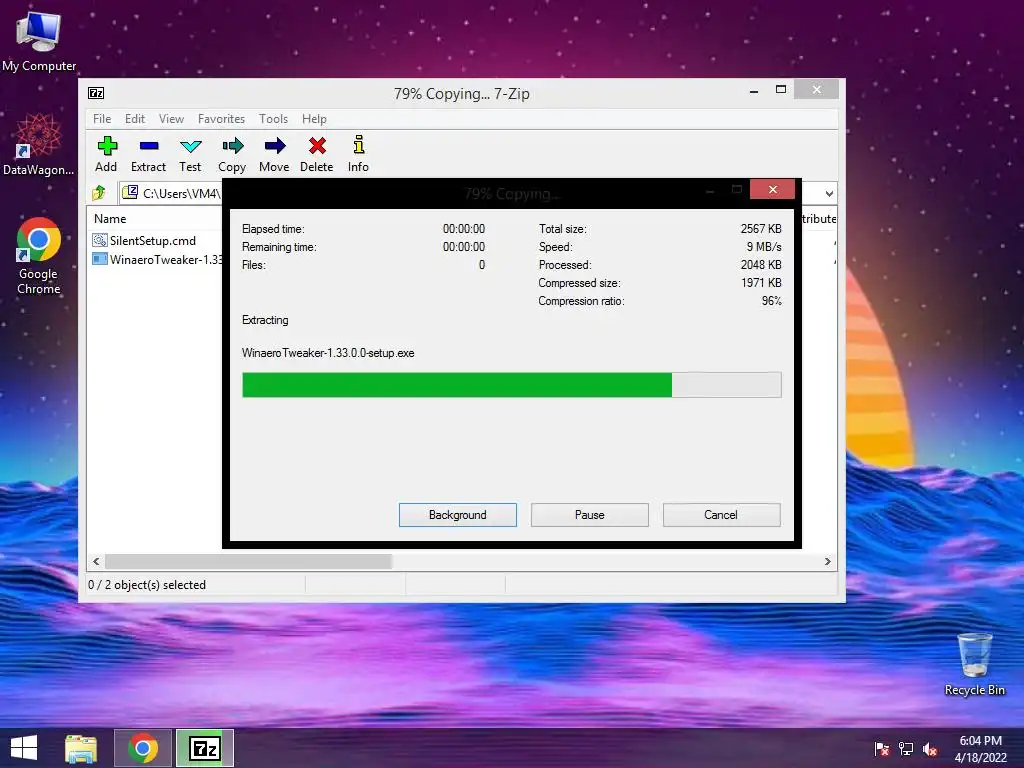Click the Extracting status text
The width and height of the screenshot is (1024, 768).
click(x=264, y=320)
